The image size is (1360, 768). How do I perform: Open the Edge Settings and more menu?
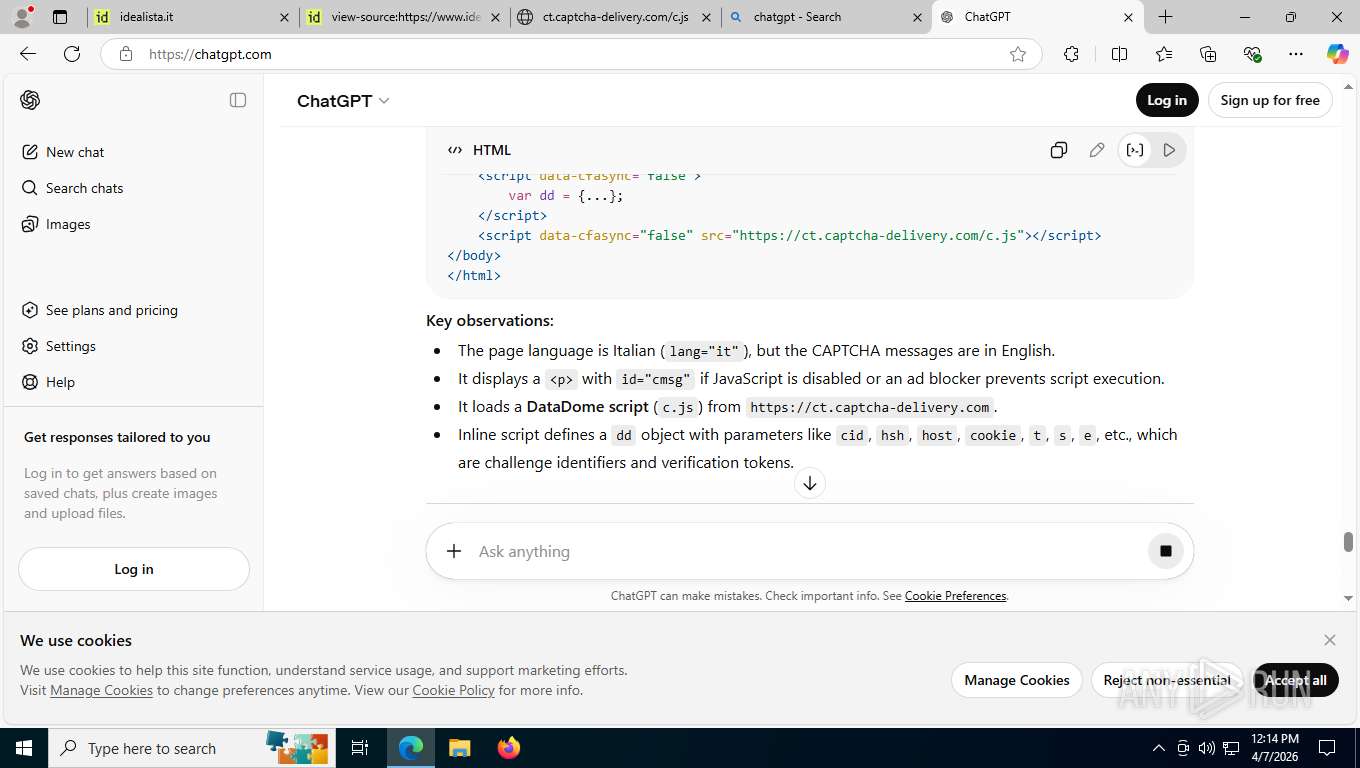click(x=1296, y=54)
